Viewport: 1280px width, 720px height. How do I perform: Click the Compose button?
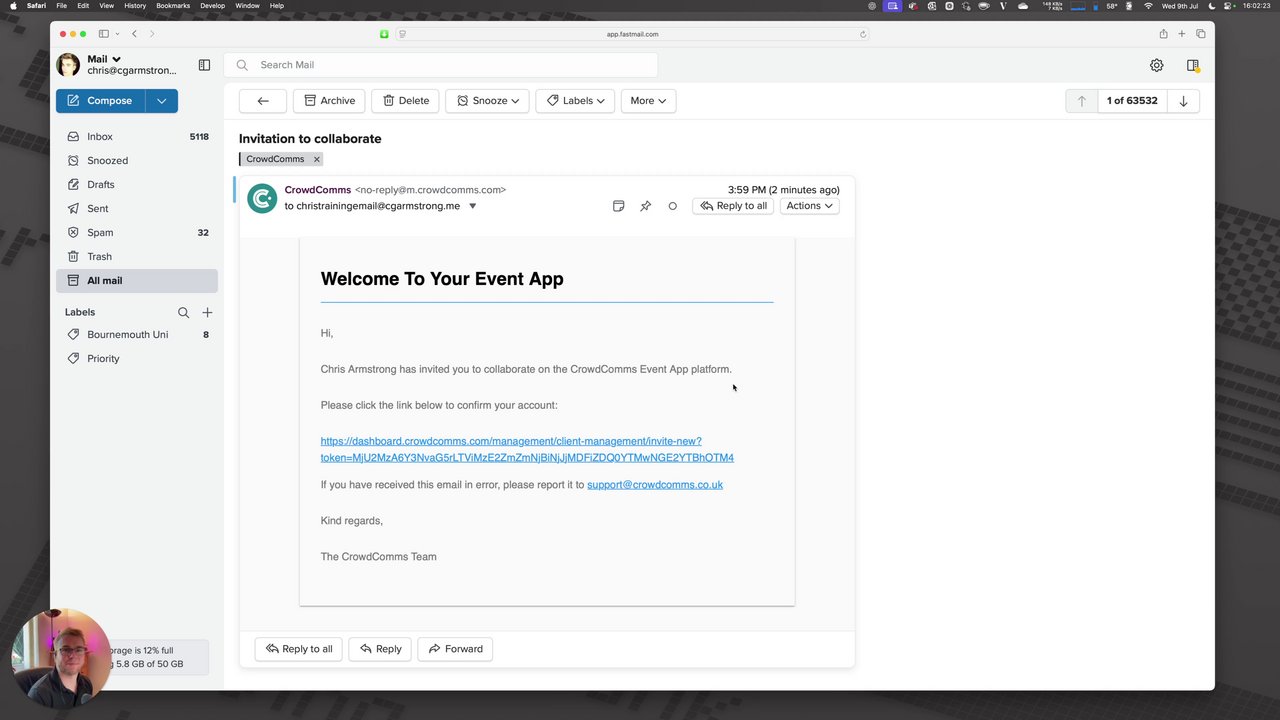point(100,101)
